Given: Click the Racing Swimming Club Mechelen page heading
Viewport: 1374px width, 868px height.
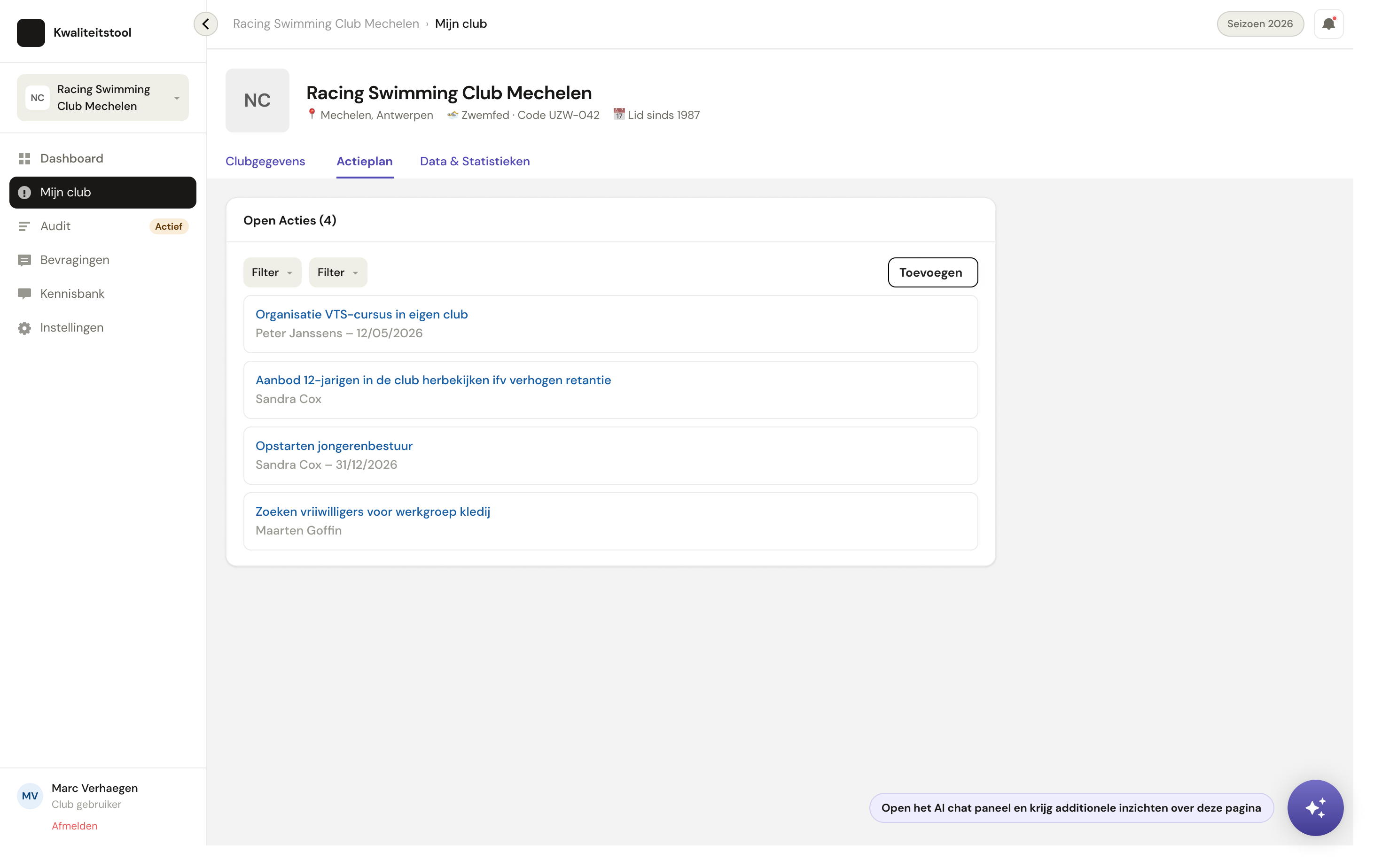Looking at the screenshot, I should click(449, 93).
